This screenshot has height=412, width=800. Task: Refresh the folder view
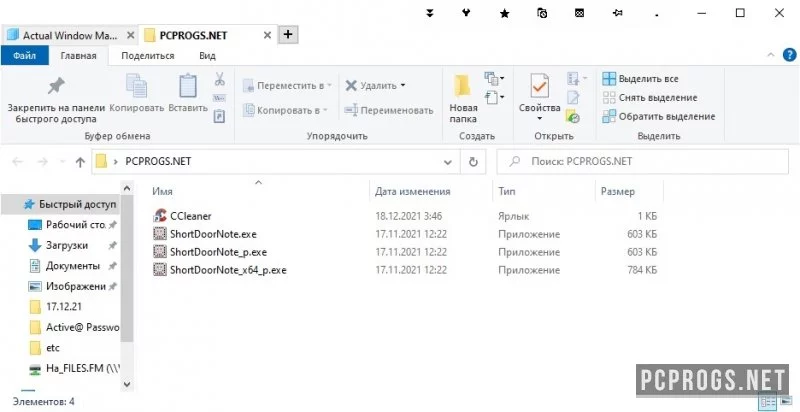[x=473, y=162]
